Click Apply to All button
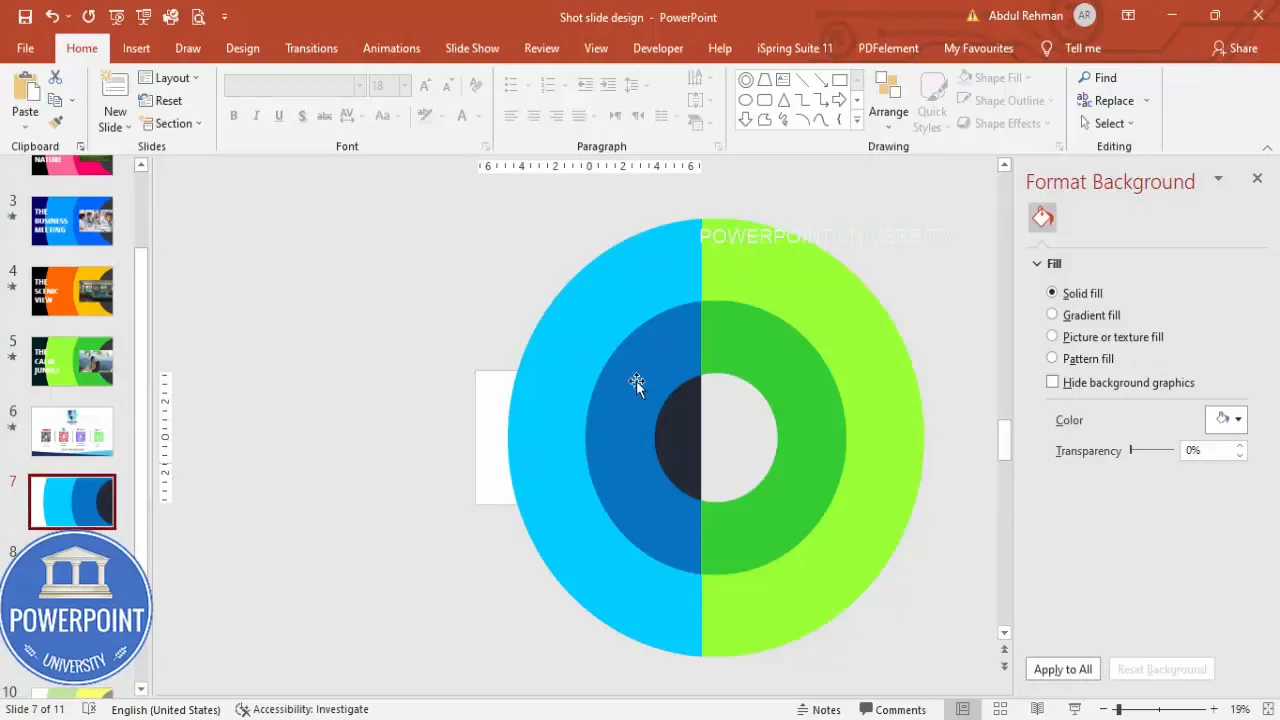Image resolution: width=1280 pixels, height=720 pixels. click(1063, 669)
